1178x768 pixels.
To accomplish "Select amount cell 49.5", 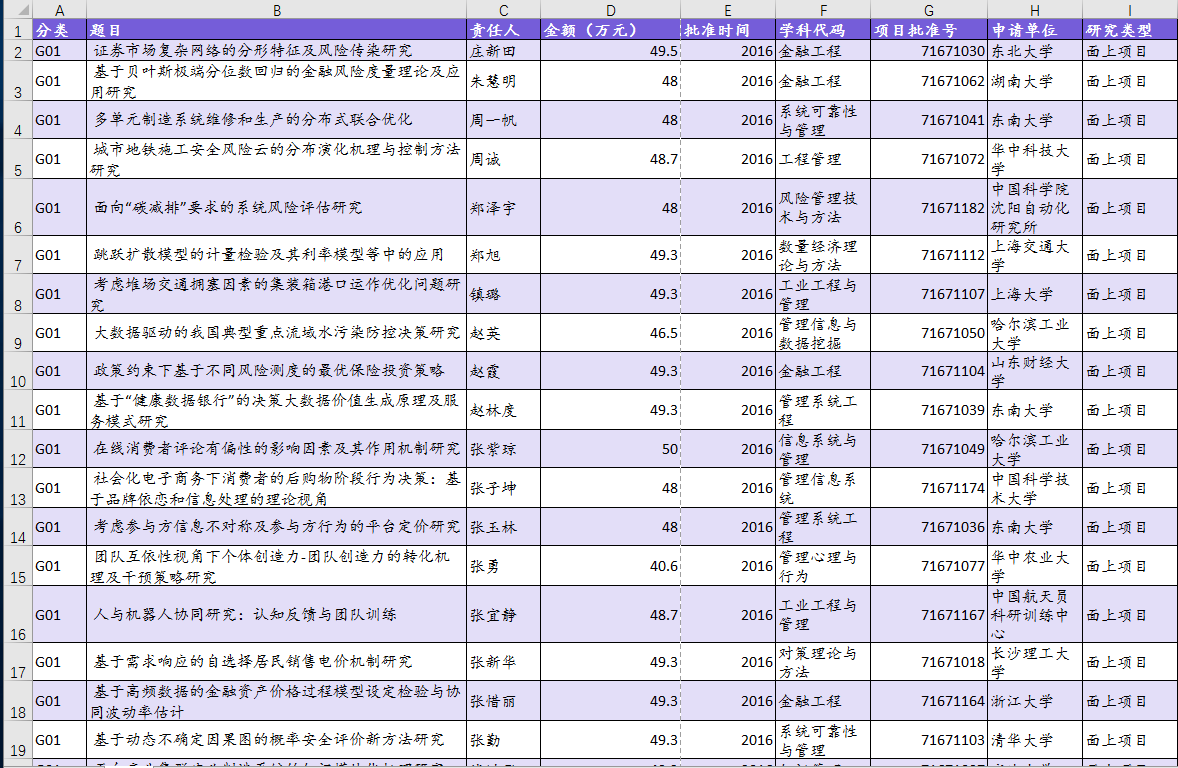I will coord(610,51).
